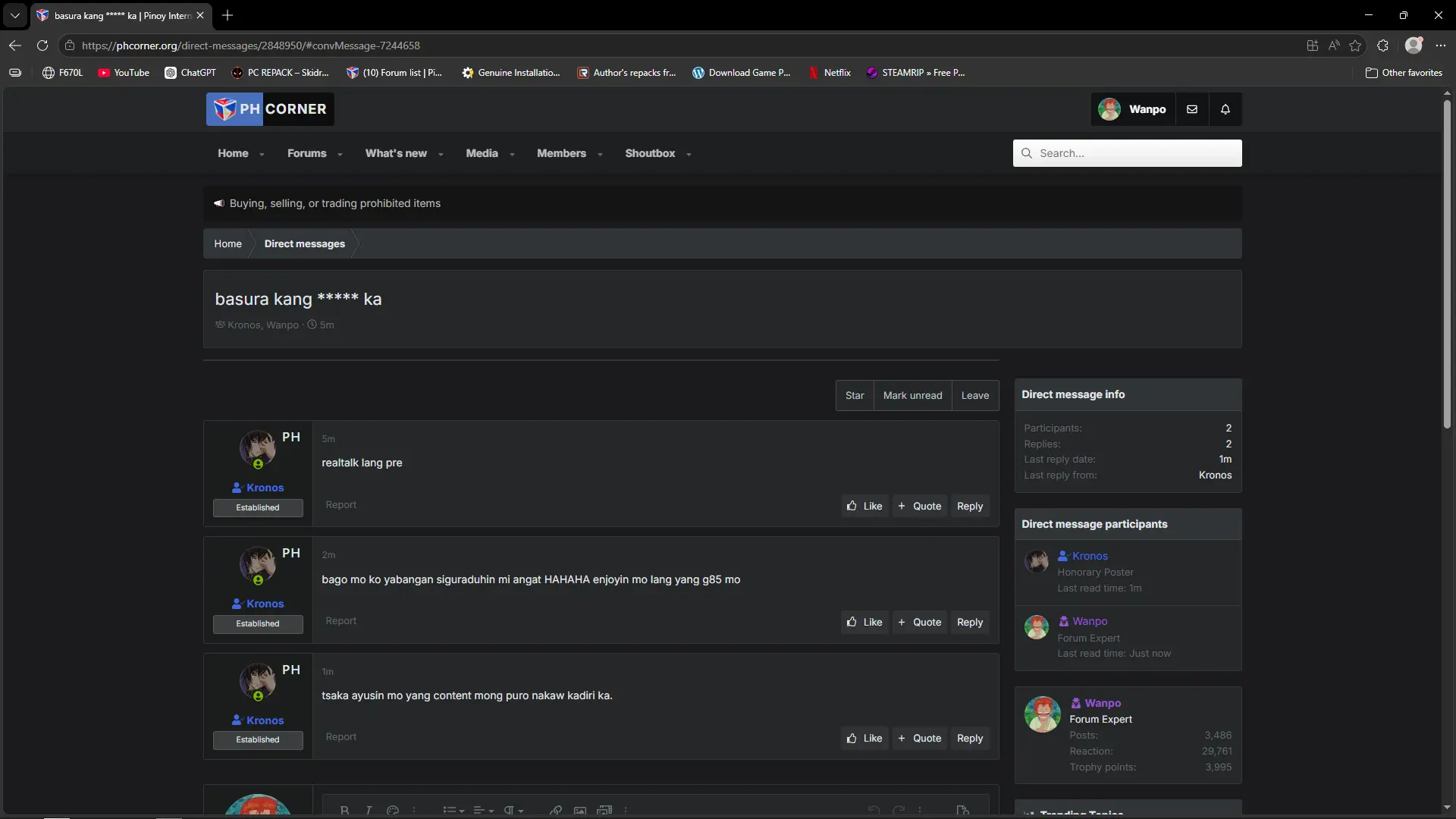Viewport: 1456px width, 819px height.
Task: Open the alerts bell icon
Action: 1225,109
